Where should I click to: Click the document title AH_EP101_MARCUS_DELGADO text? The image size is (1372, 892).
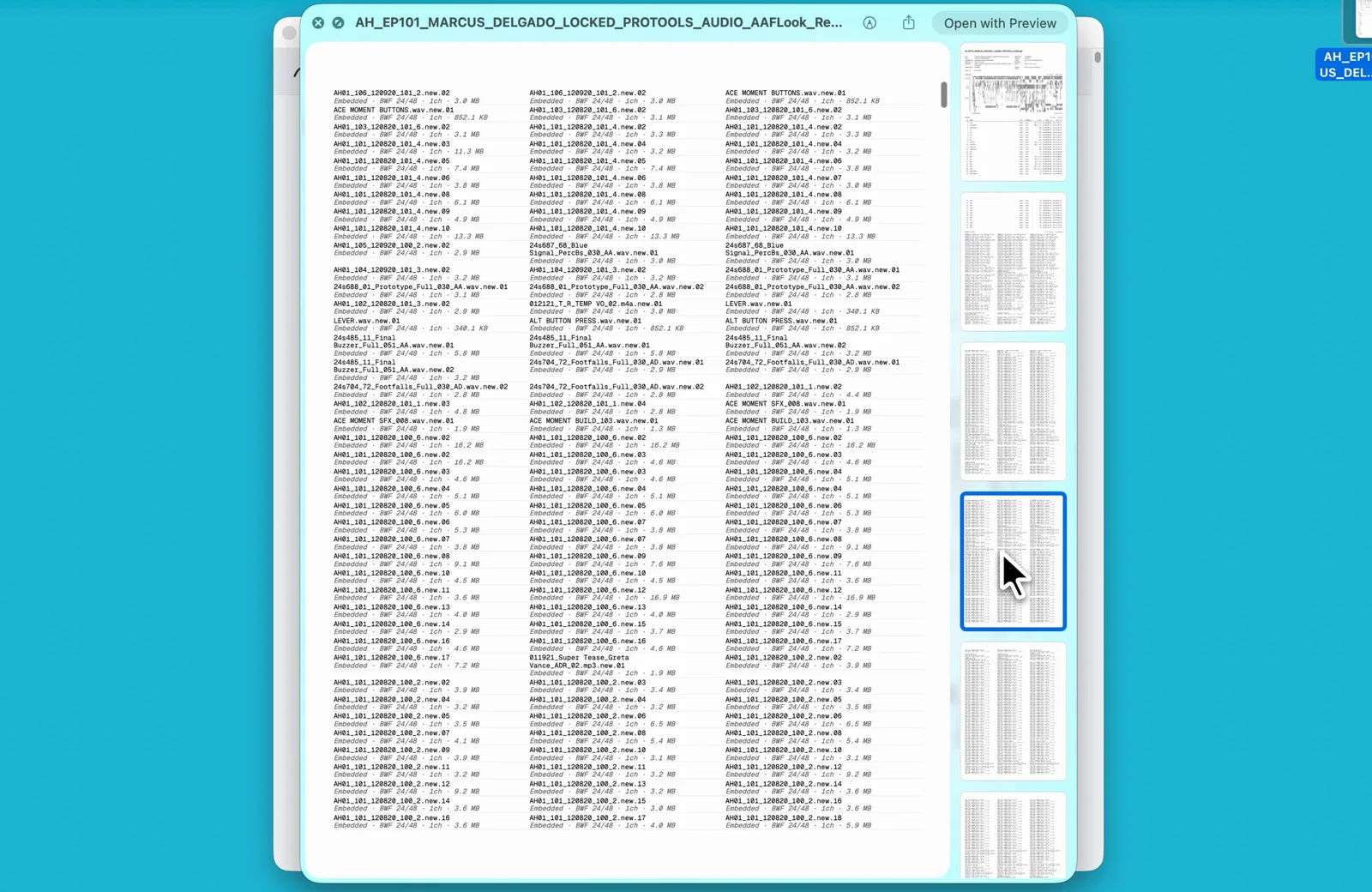(x=599, y=22)
